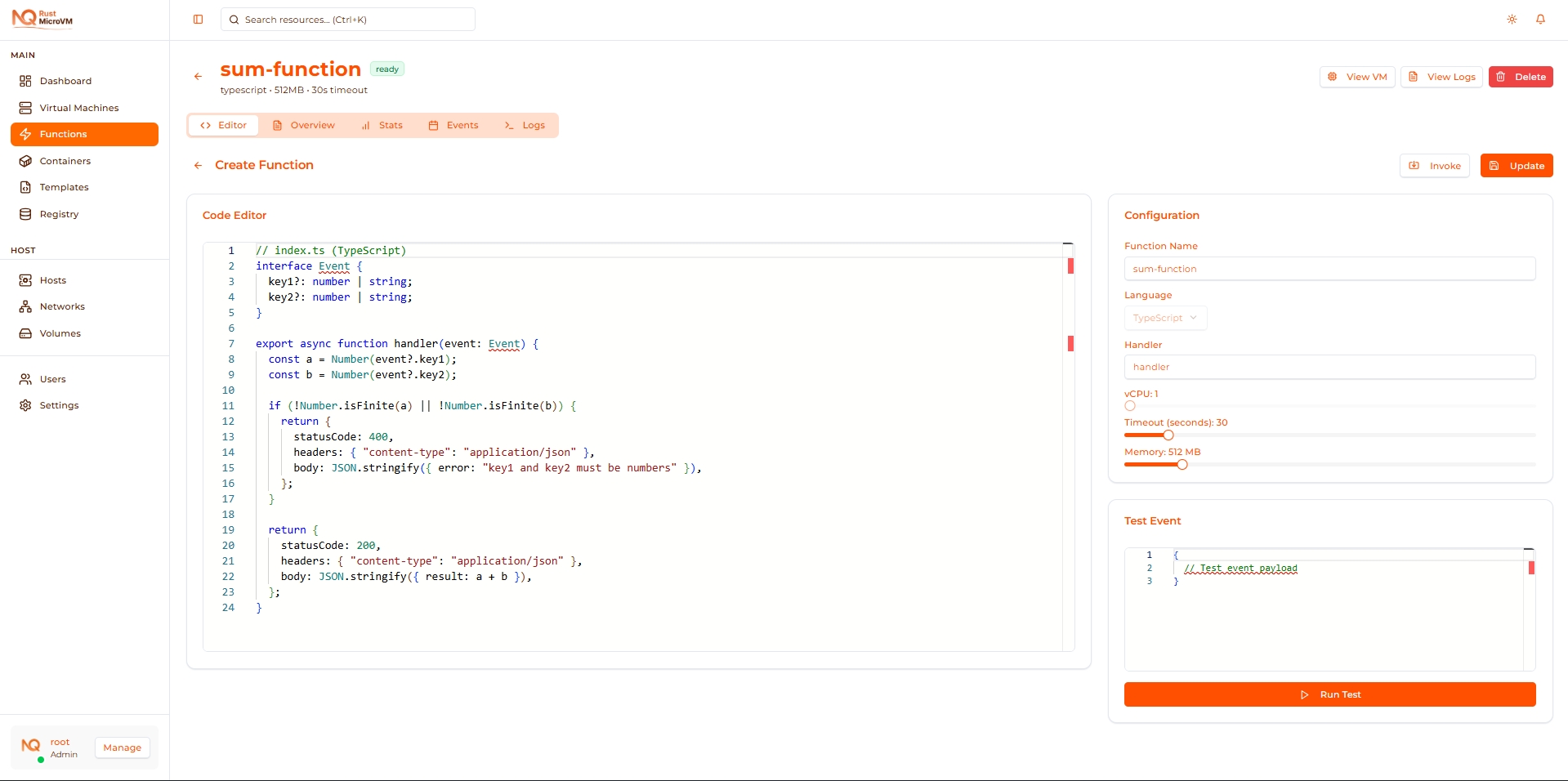Open Settings from the sidebar
1568x781 pixels.
58,404
